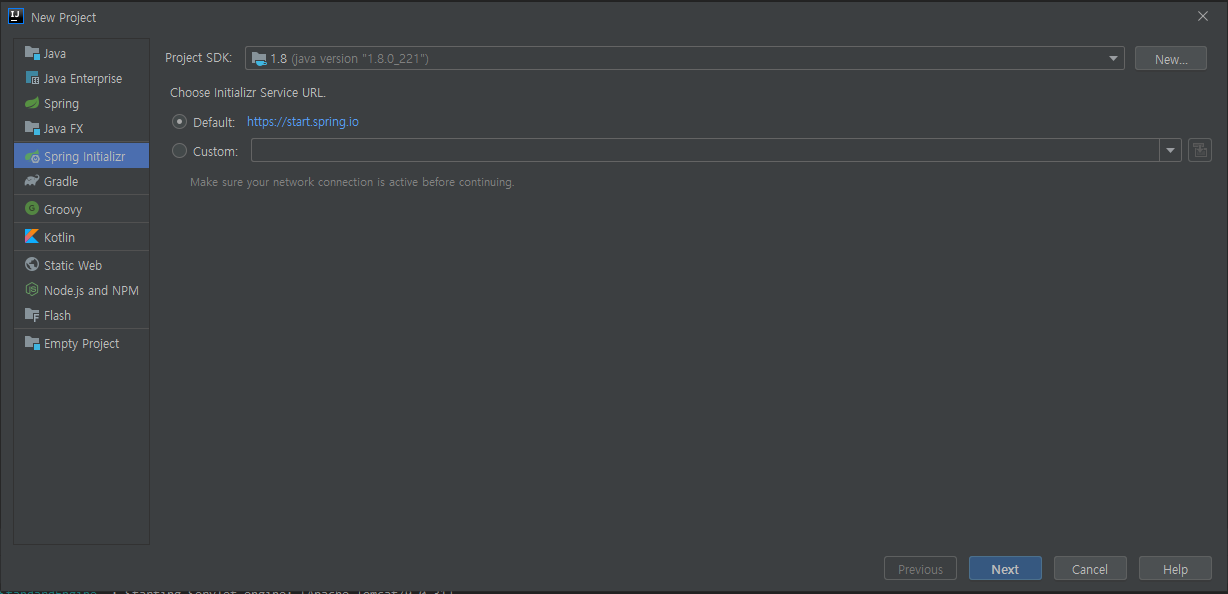
Task: Click 'Choose Initializr Service URL.' text
Action: (x=248, y=92)
